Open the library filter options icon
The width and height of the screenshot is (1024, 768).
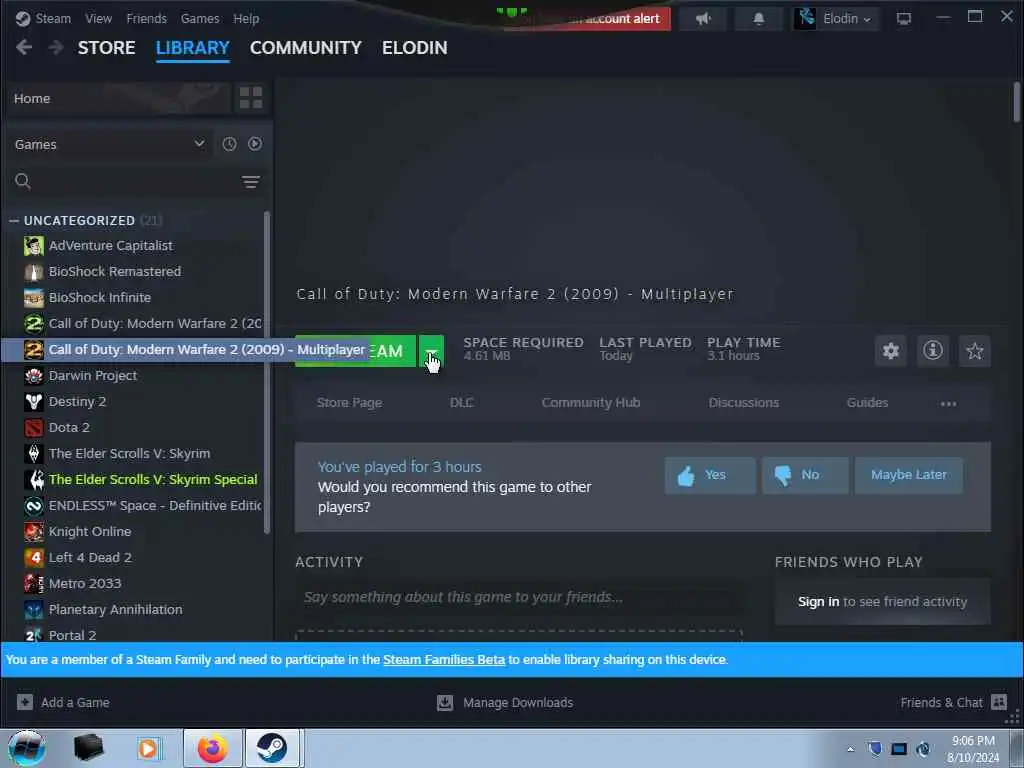coord(251,182)
